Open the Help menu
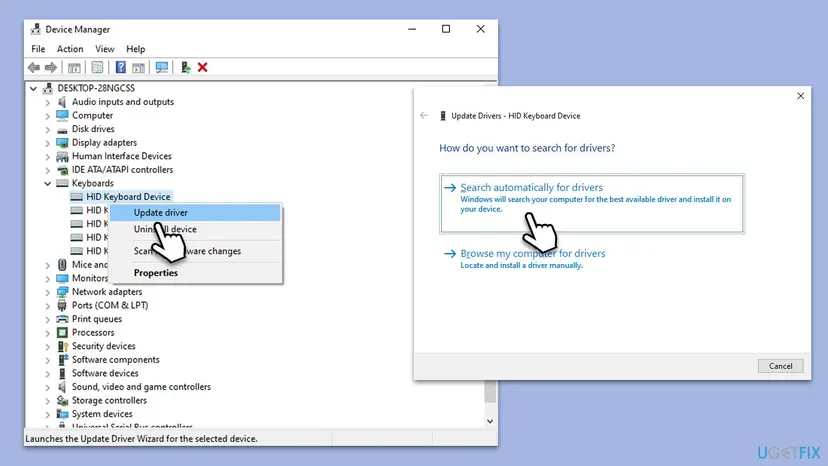 136,49
